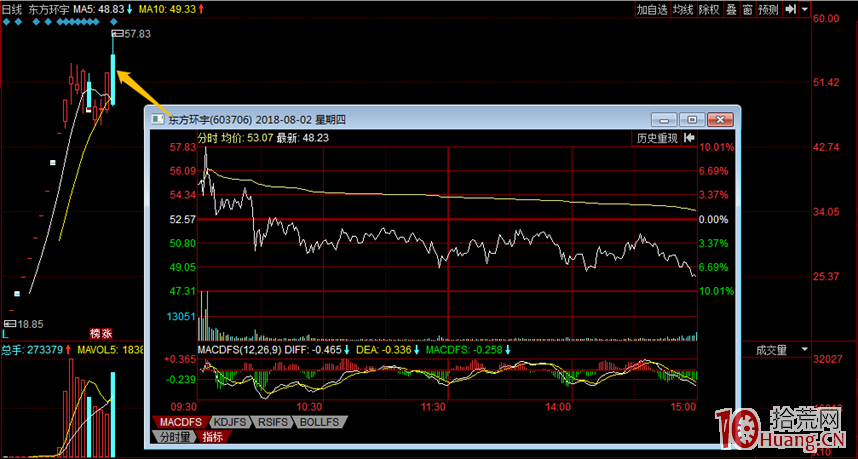Click the 窗 multi-window button
Screen dimensions: 858x459
click(x=747, y=9)
